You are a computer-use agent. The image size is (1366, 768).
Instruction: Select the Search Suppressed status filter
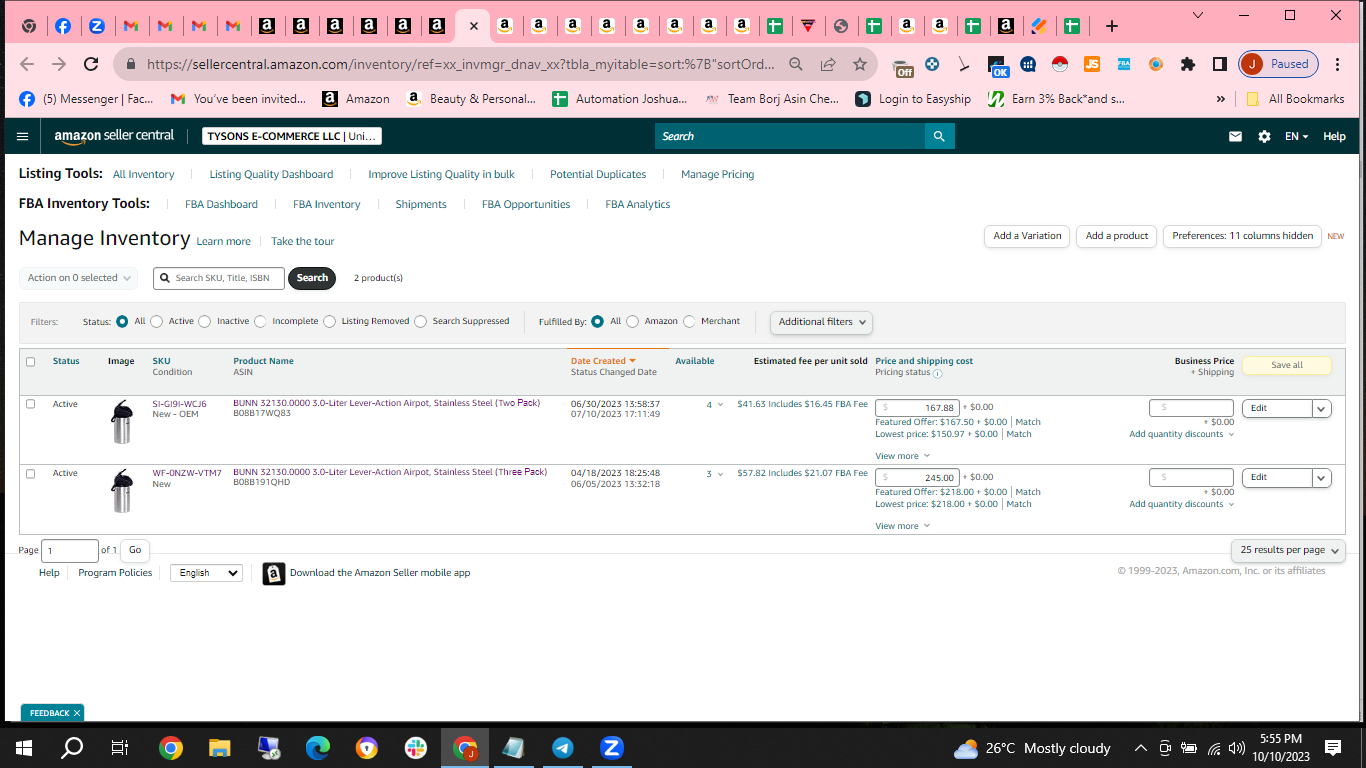coord(421,322)
